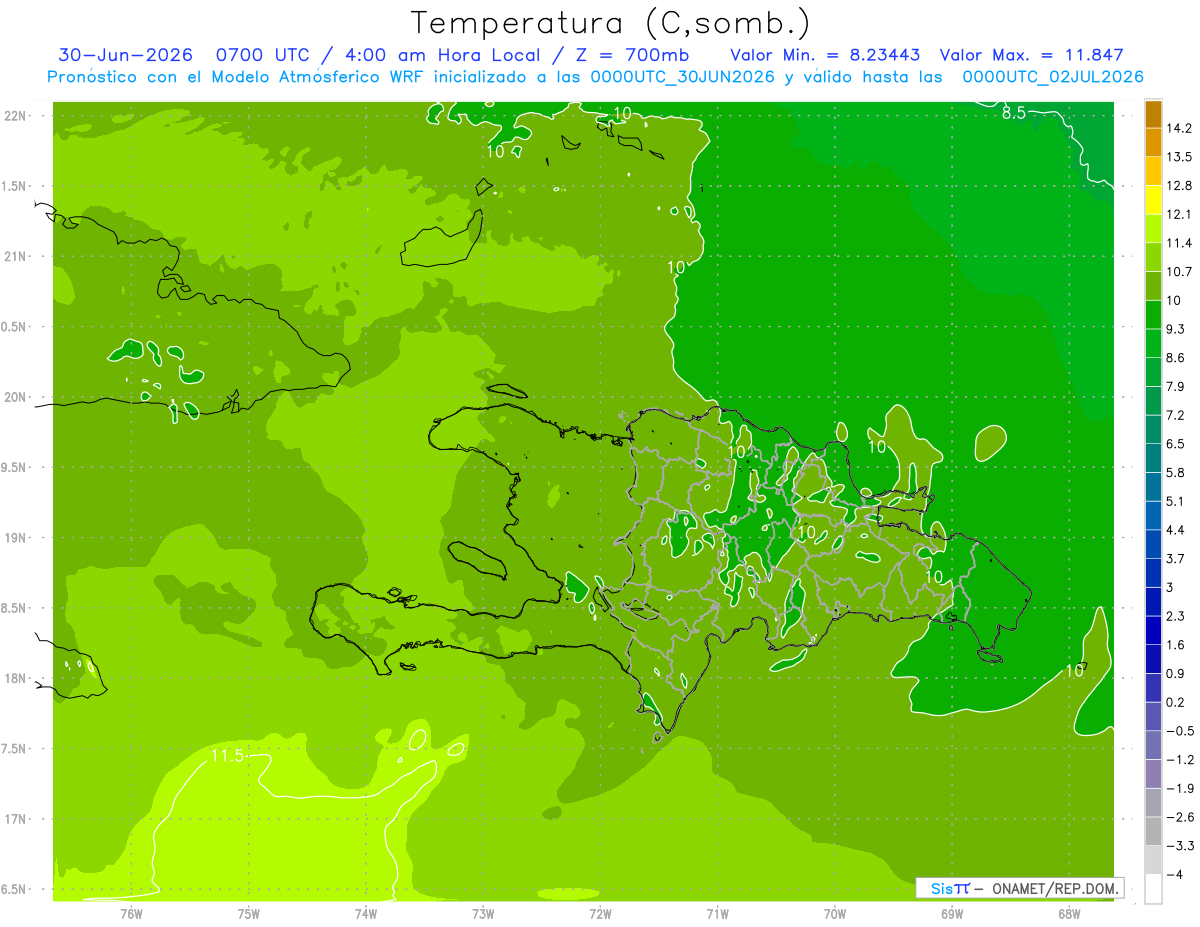
Task: Click the '22N' latitude axis label
Action: (16, 116)
